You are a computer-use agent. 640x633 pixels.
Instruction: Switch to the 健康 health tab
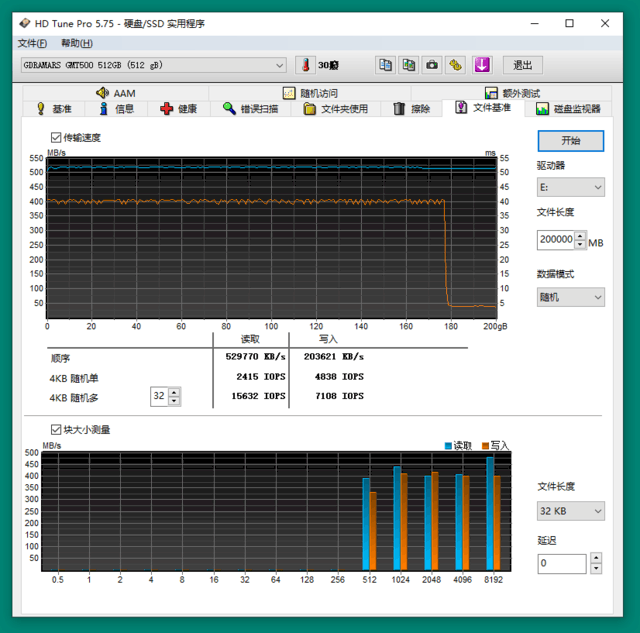(178, 109)
